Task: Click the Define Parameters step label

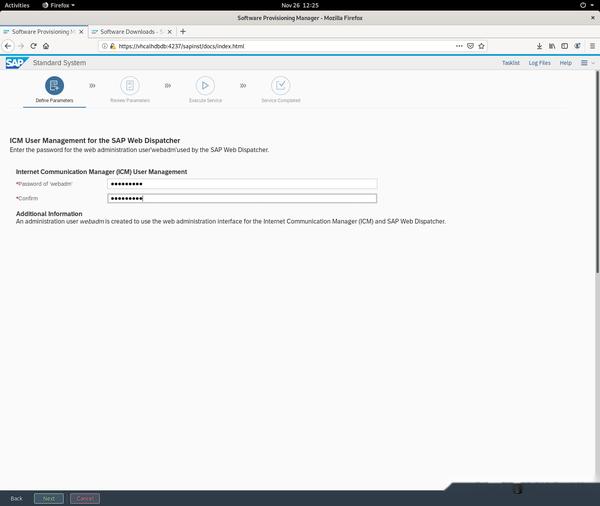Action: pyautogui.click(x=54, y=100)
